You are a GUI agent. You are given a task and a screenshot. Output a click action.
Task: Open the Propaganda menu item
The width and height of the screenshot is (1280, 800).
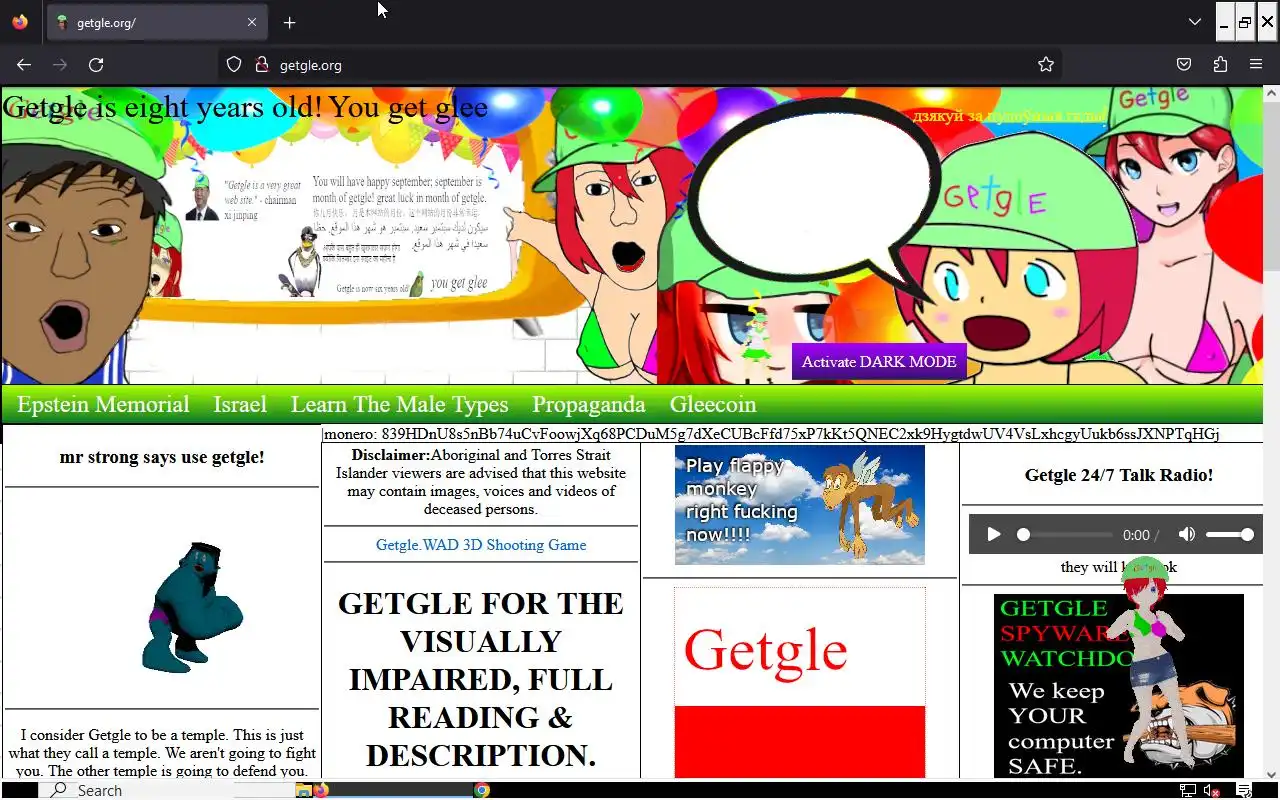tap(589, 405)
